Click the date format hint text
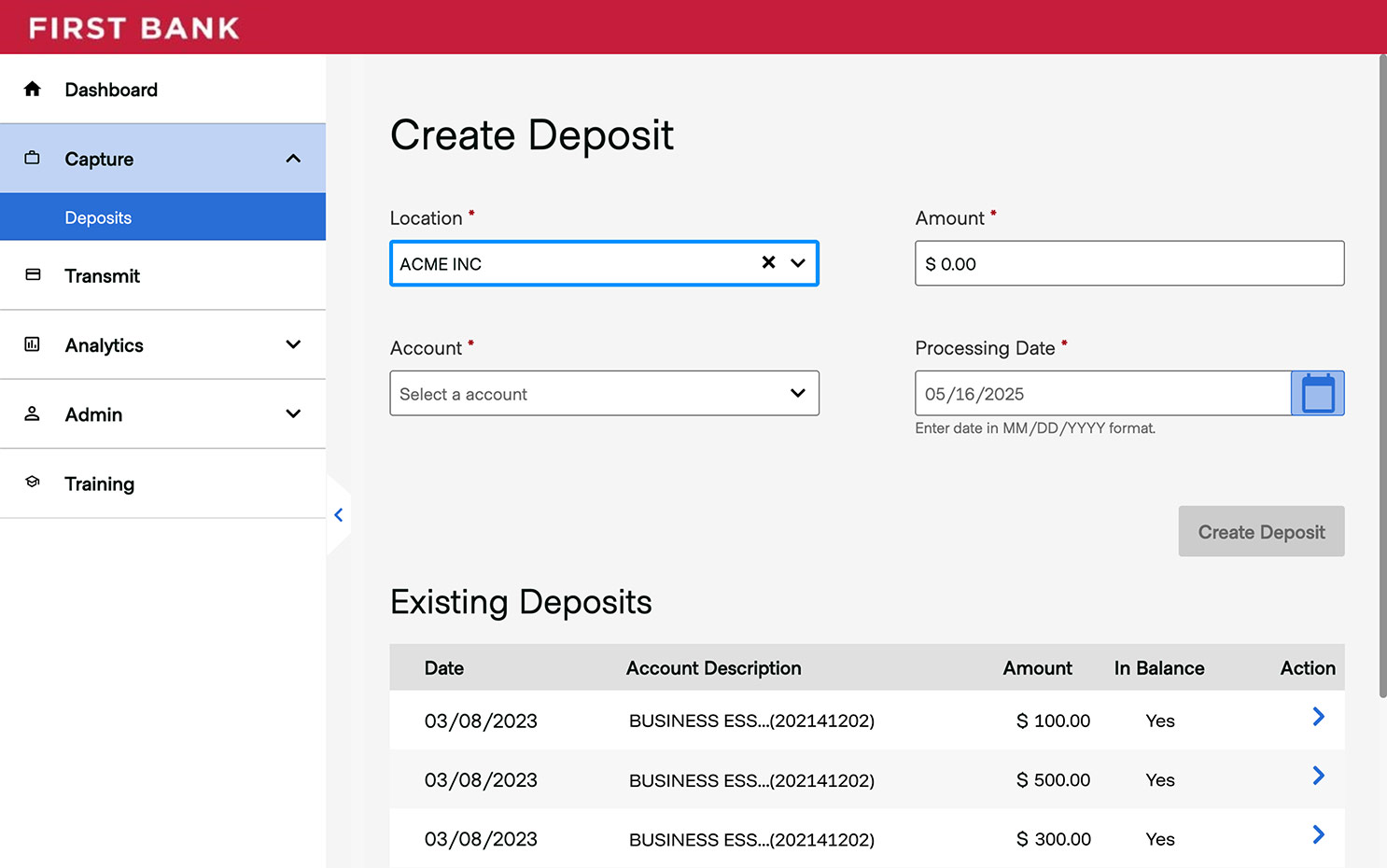This screenshot has width=1387, height=868. (1035, 428)
